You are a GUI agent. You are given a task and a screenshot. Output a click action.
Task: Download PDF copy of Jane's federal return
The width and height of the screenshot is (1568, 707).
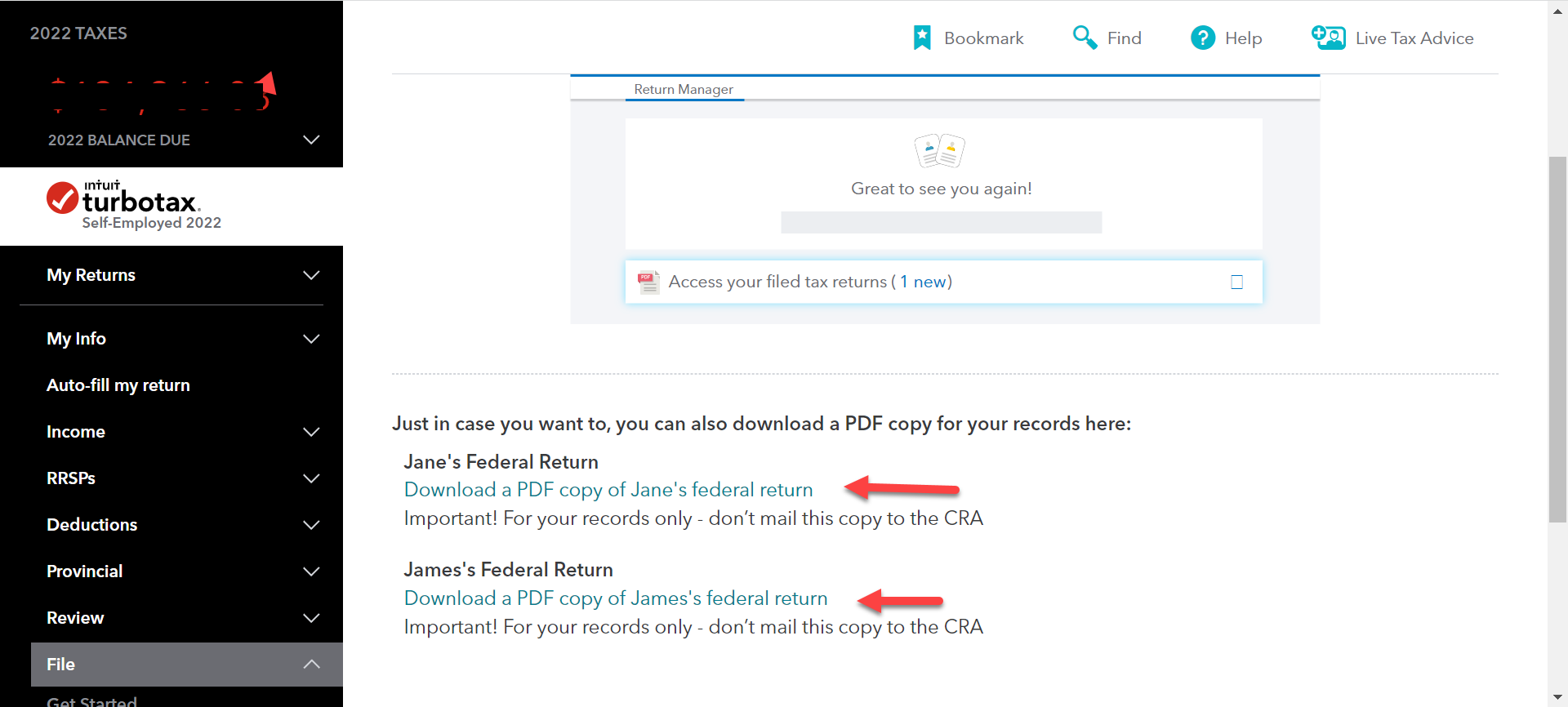pyautogui.click(x=608, y=490)
